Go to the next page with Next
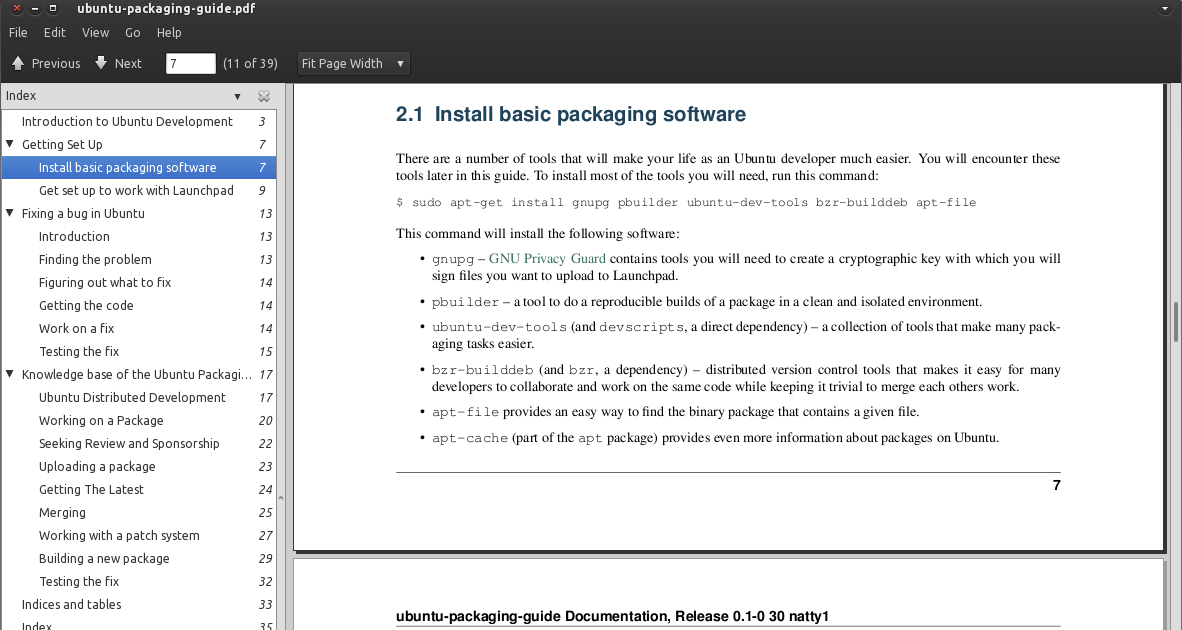Viewport: 1182px width, 630px height. tap(118, 63)
